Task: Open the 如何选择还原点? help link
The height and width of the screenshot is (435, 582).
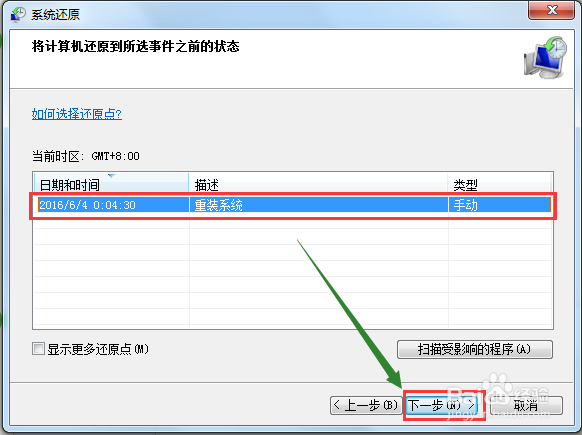Action: [77, 114]
